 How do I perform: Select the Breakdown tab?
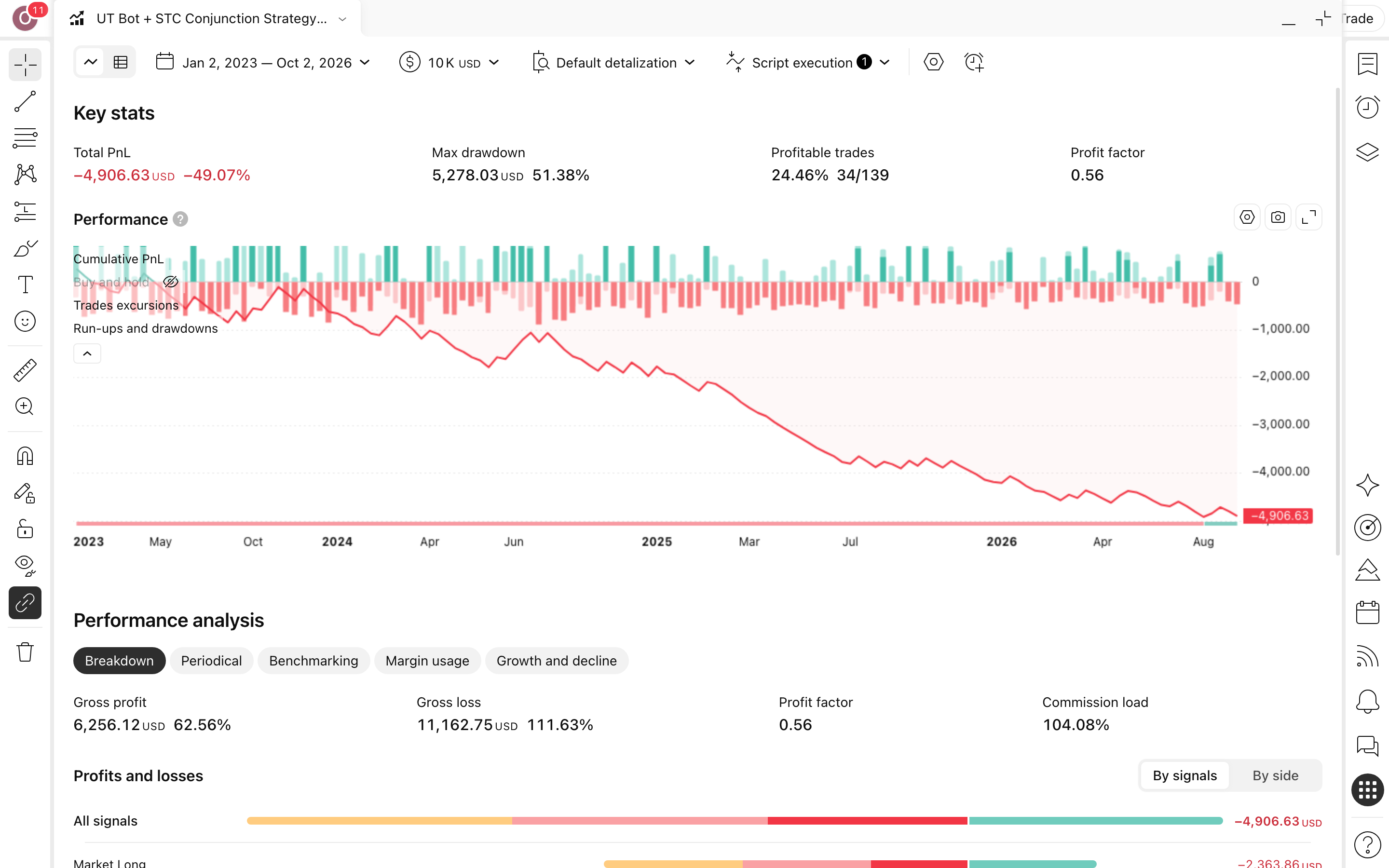[x=120, y=661]
